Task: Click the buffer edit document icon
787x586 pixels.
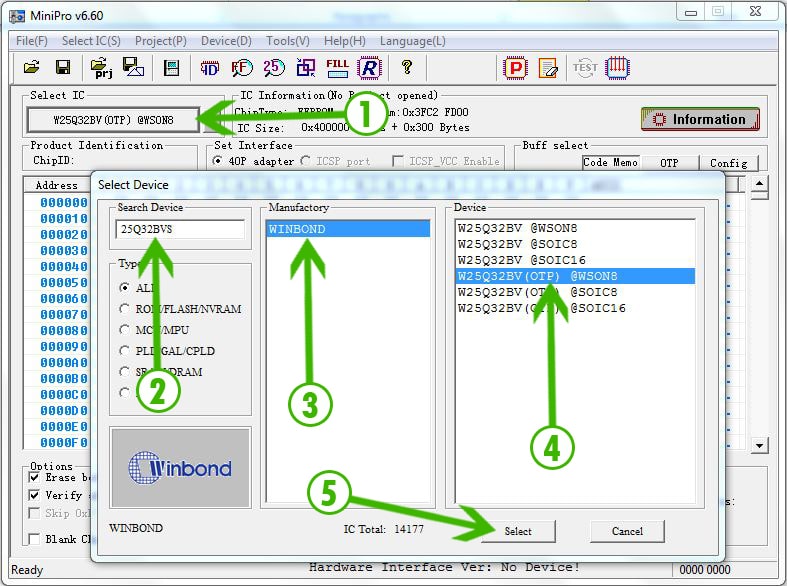Action: click(x=172, y=68)
